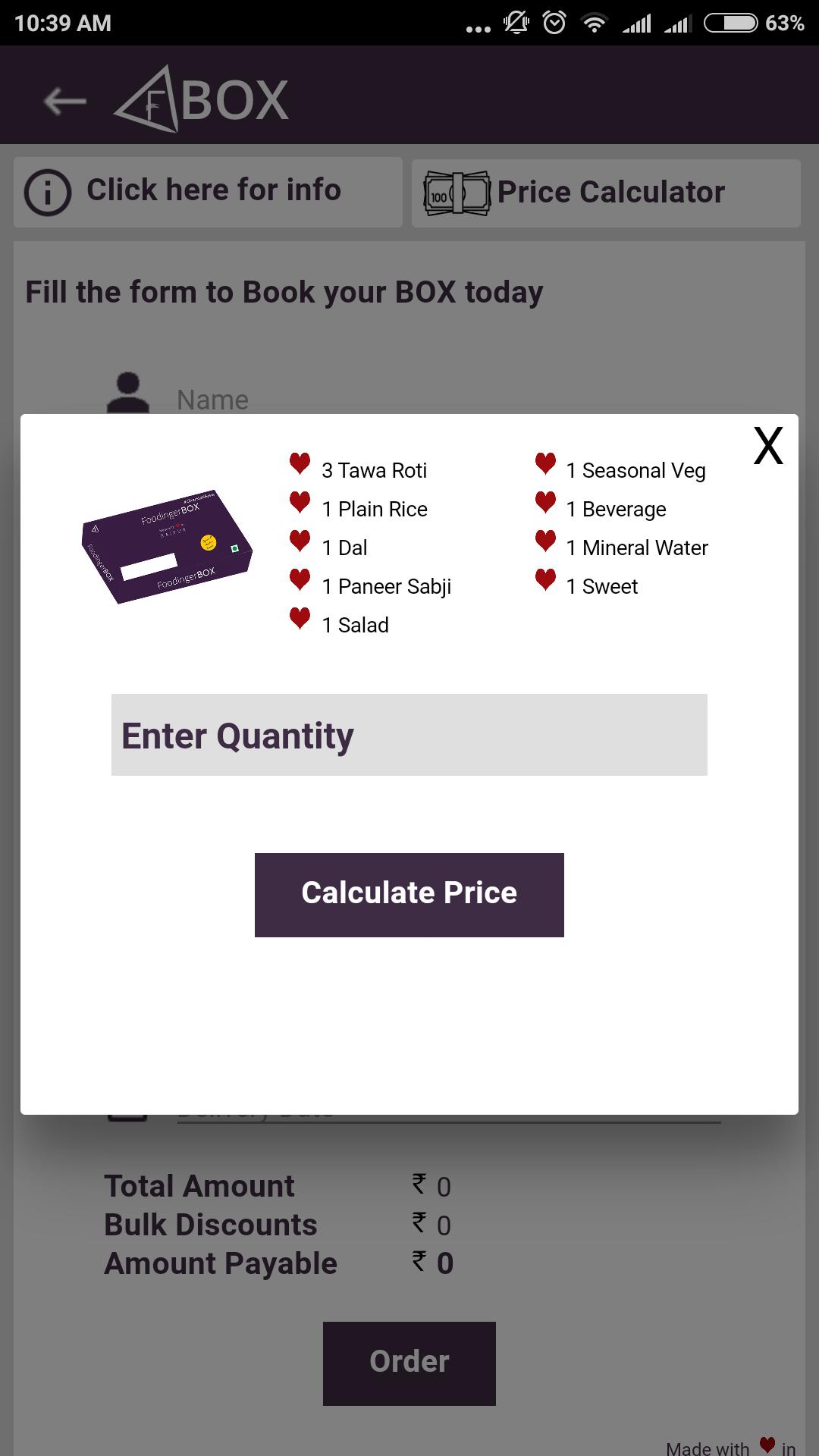Click the Enter Quantity input field

click(x=409, y=734)
